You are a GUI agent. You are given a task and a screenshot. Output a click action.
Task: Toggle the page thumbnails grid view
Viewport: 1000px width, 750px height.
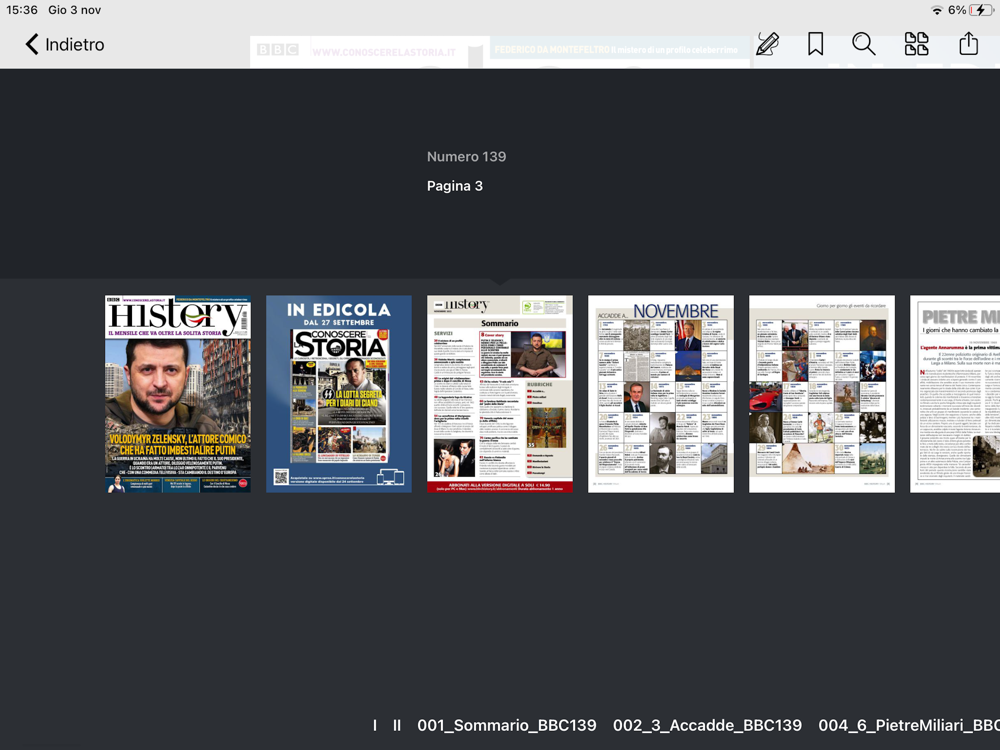pos(916,44)
